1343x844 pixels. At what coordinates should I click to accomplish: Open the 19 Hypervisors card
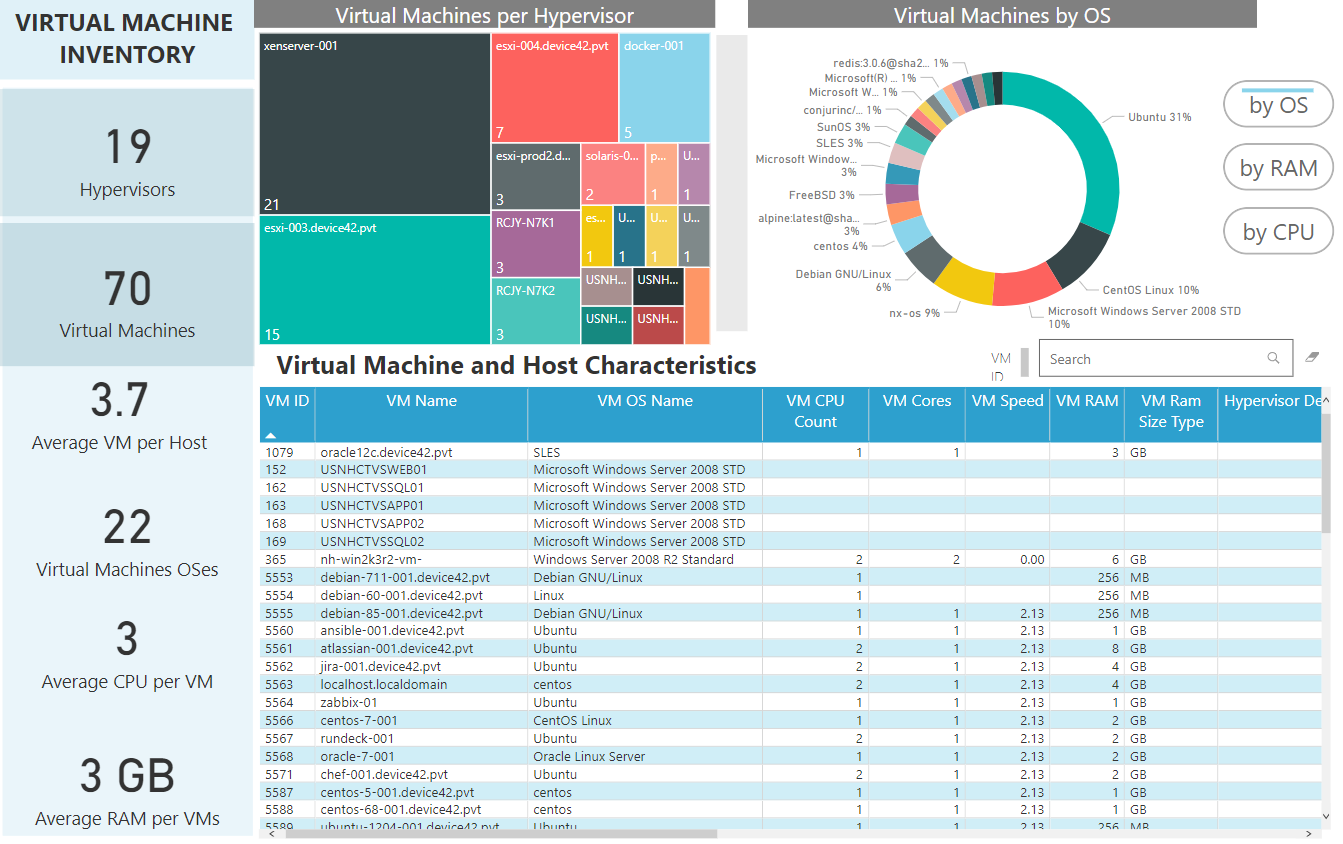pyautogui.click(x=127, y=153)
